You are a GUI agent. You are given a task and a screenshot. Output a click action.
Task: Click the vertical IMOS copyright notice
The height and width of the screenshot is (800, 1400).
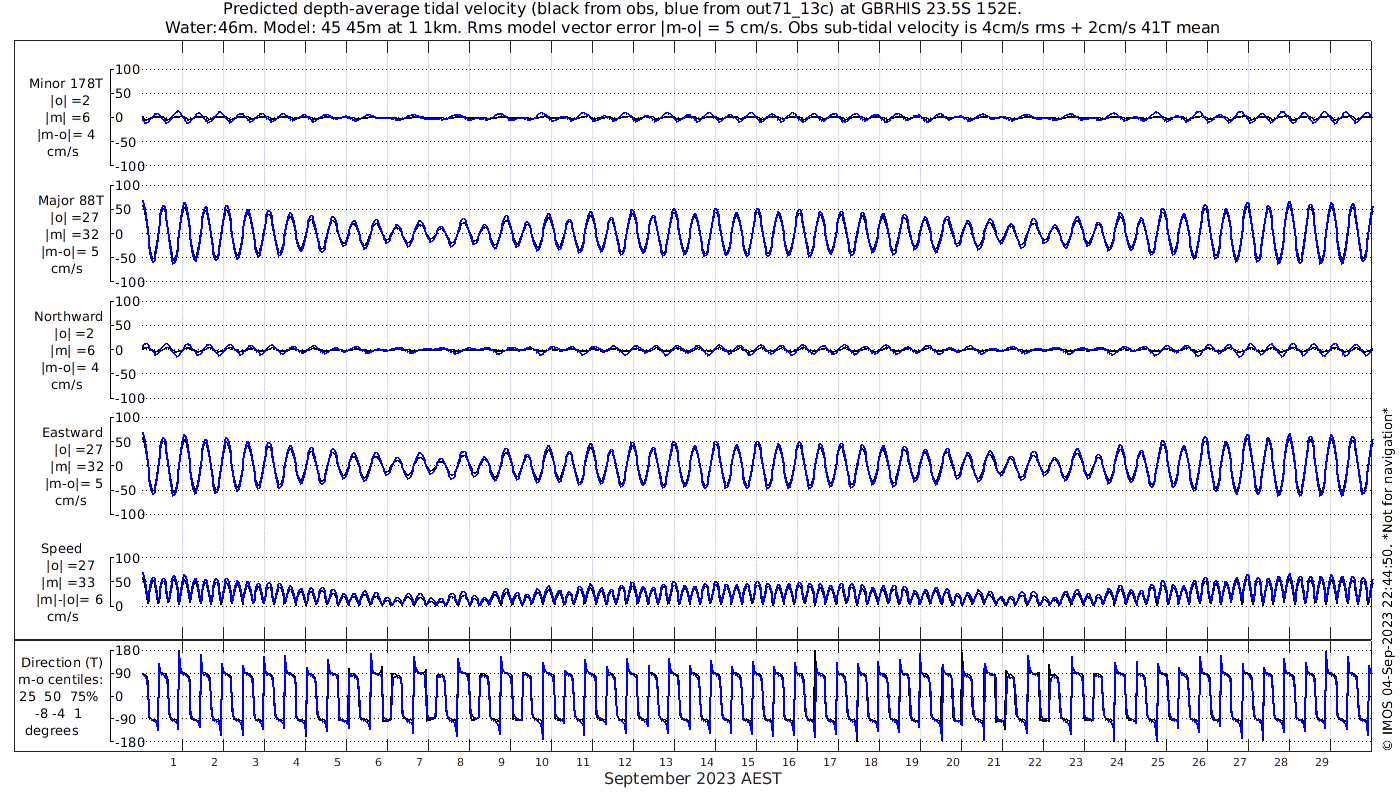click(x=1387, y=579)
